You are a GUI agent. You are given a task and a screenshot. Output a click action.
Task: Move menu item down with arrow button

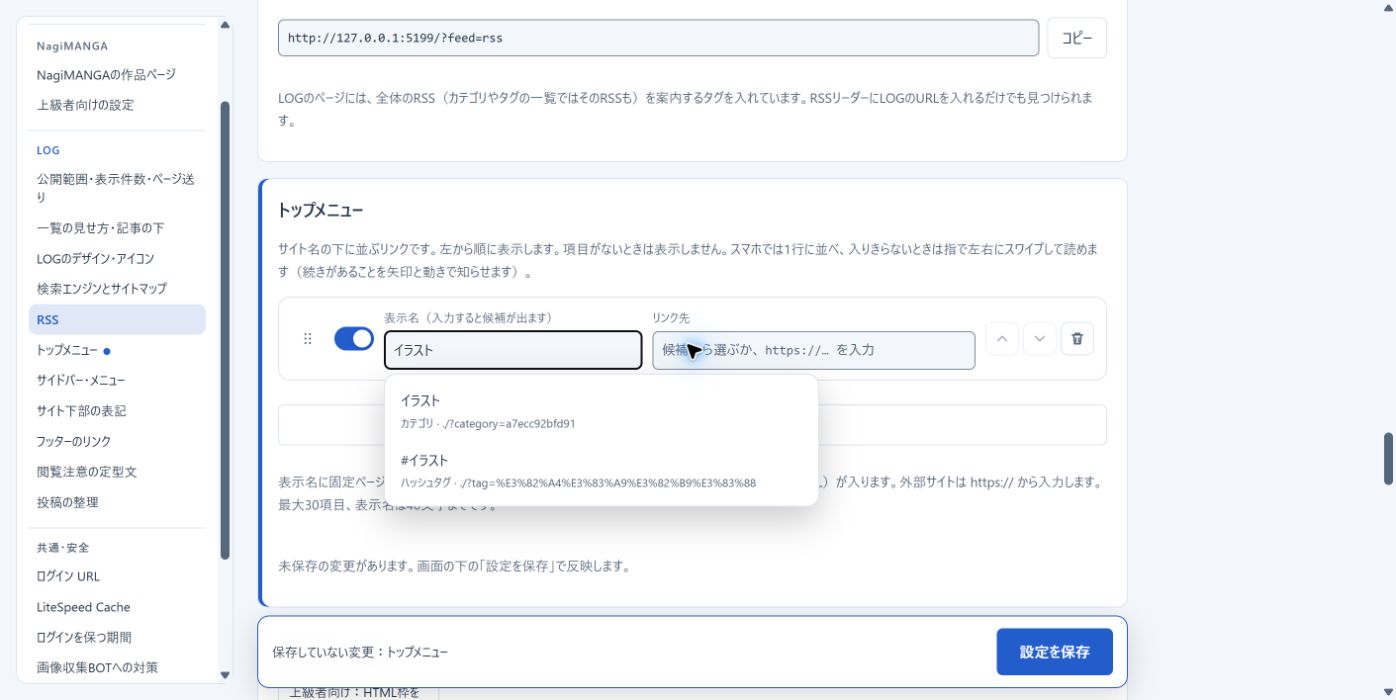pyautogui.click(x=1040, y=338)
